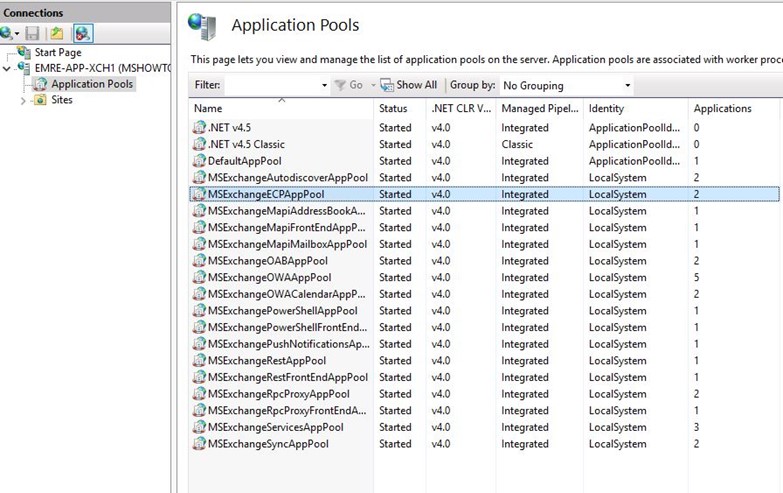
Task: Click ApplicationPoolId... identity of DefaultAppPool row
Action: (x=634, y=161)
